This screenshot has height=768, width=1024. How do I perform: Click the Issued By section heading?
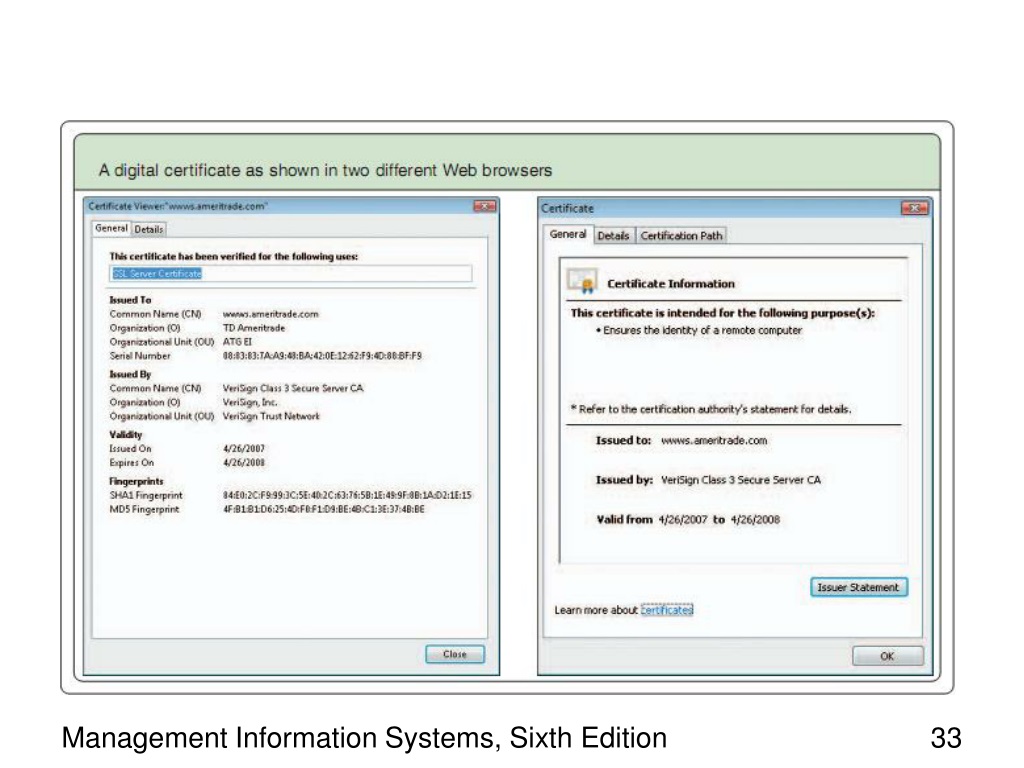130,374
